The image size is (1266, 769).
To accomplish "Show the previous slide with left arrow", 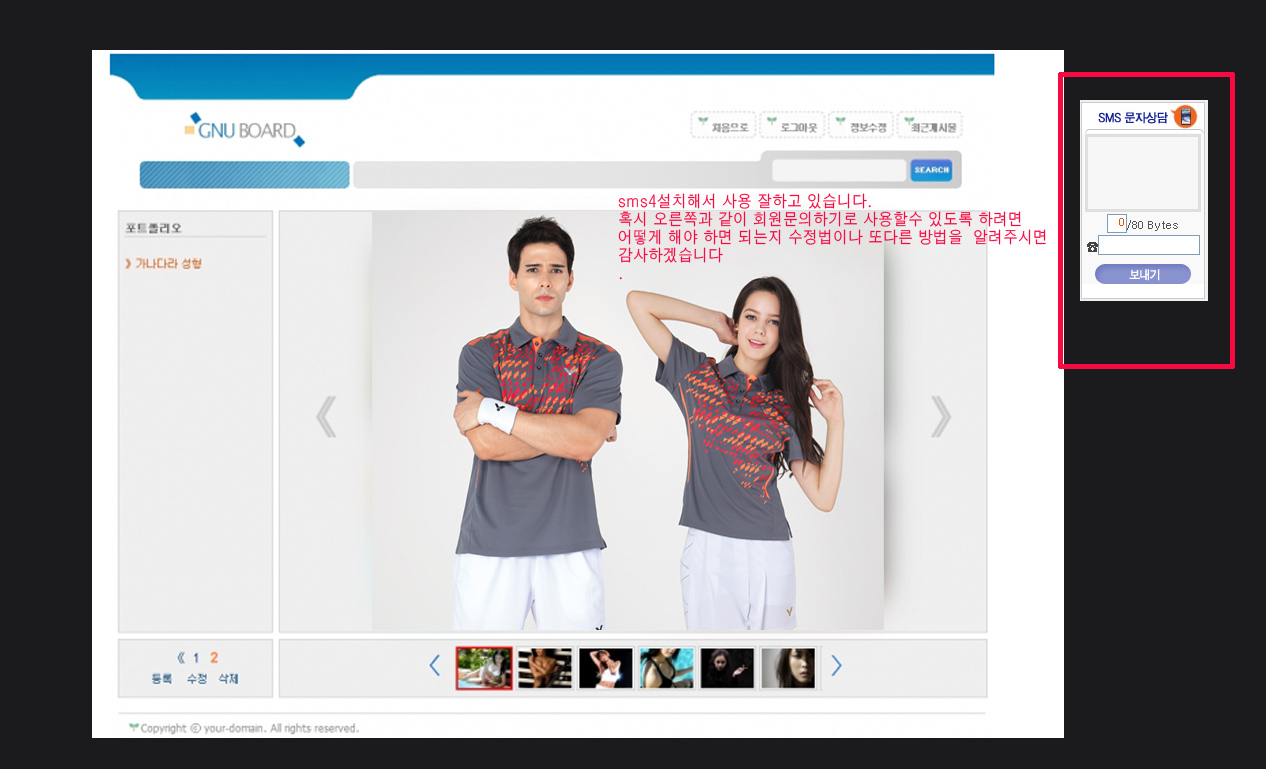I will click(x=326, y=417).
